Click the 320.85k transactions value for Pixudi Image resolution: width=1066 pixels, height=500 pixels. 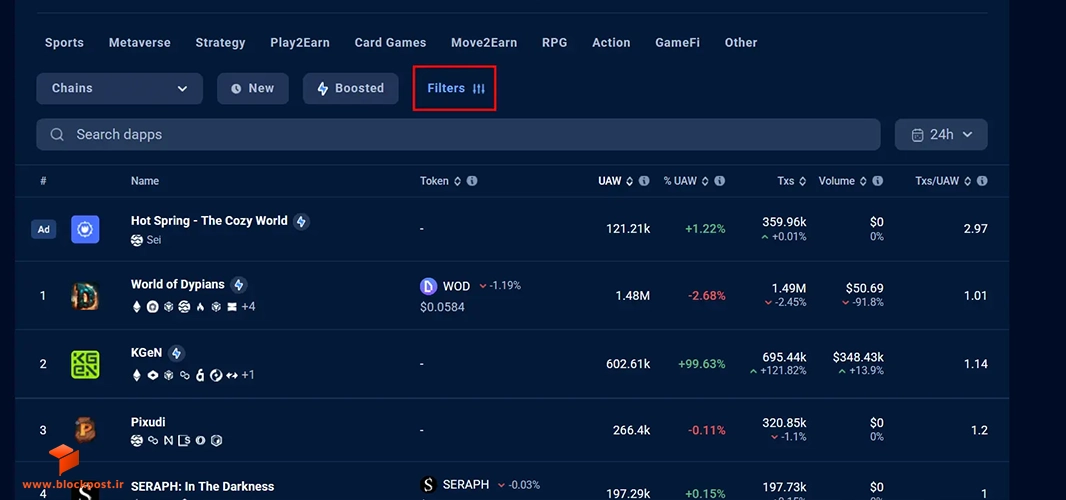(x=785, y=423)
